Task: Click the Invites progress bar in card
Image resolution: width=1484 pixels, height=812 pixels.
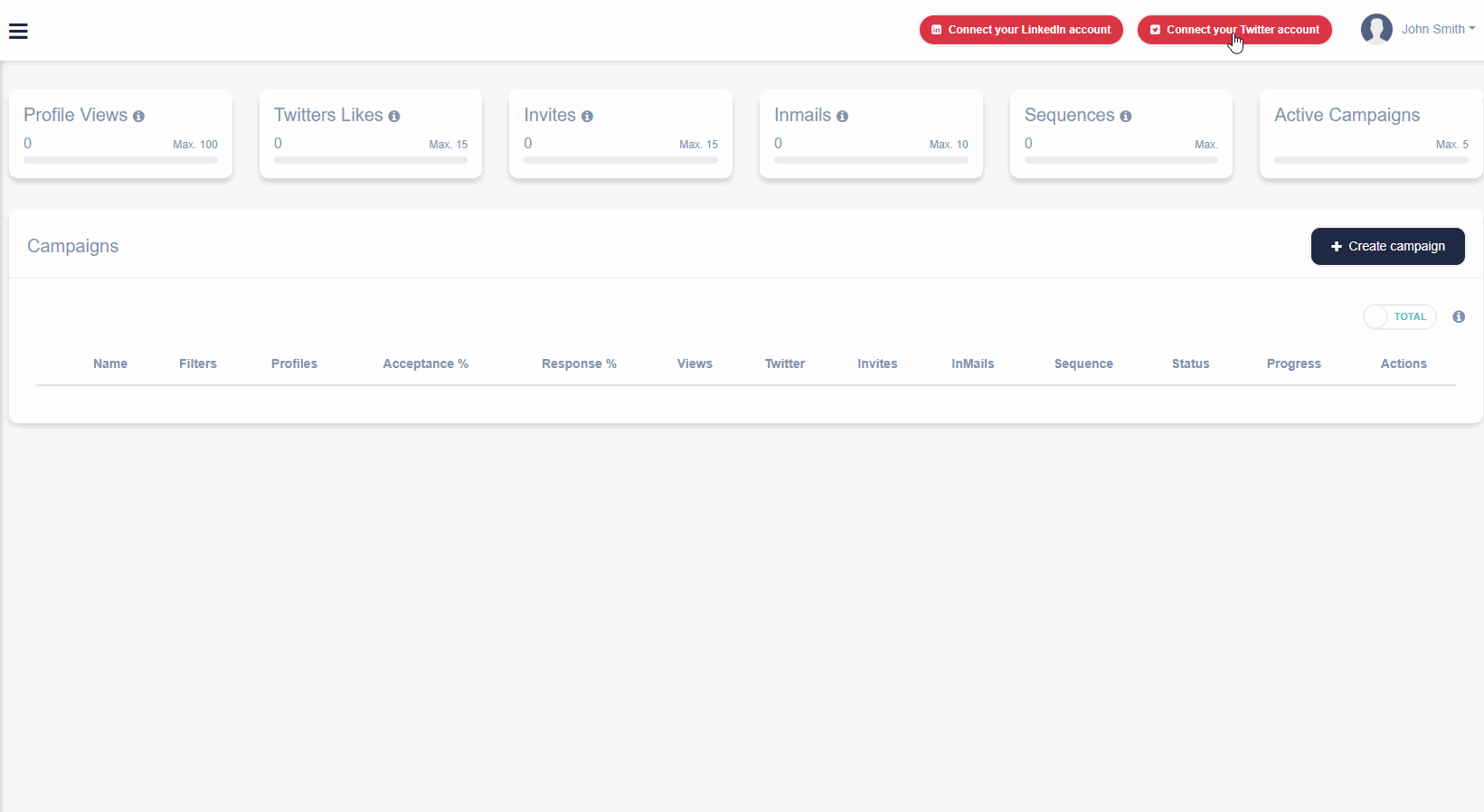Action: 620,160
